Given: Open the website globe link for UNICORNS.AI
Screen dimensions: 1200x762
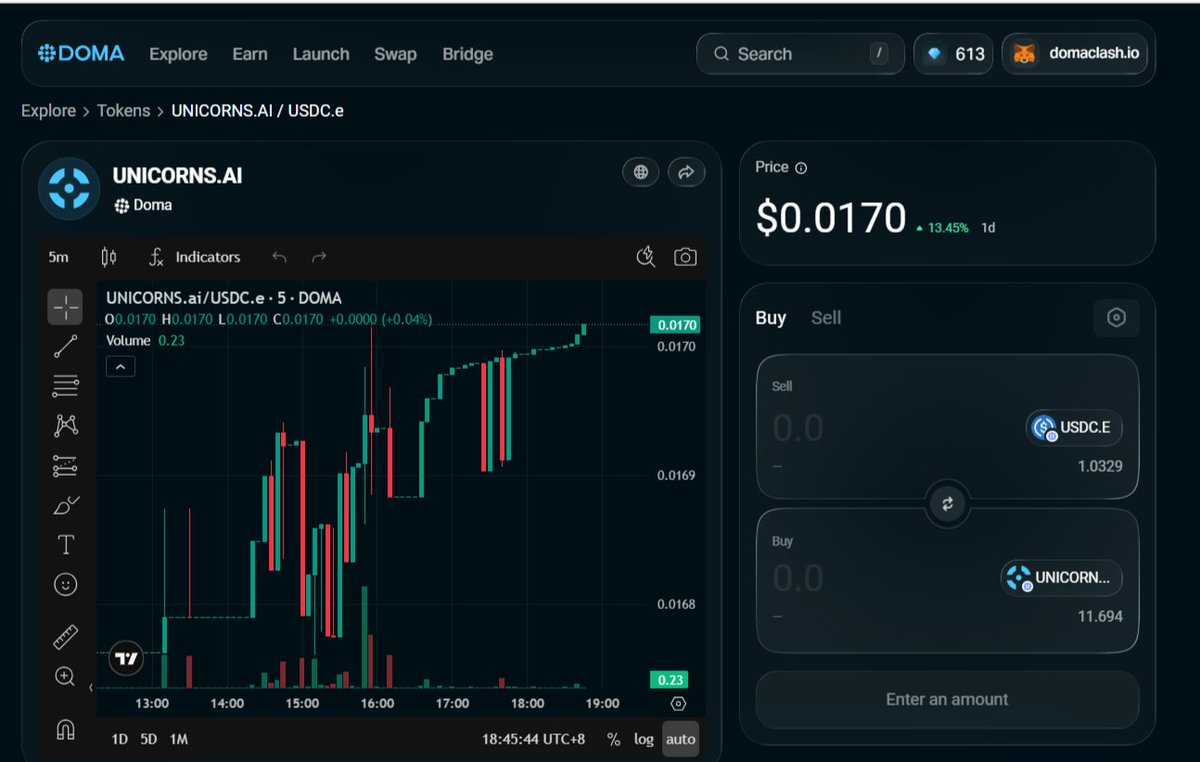Looking at the screenshot, I should (641, 172).
